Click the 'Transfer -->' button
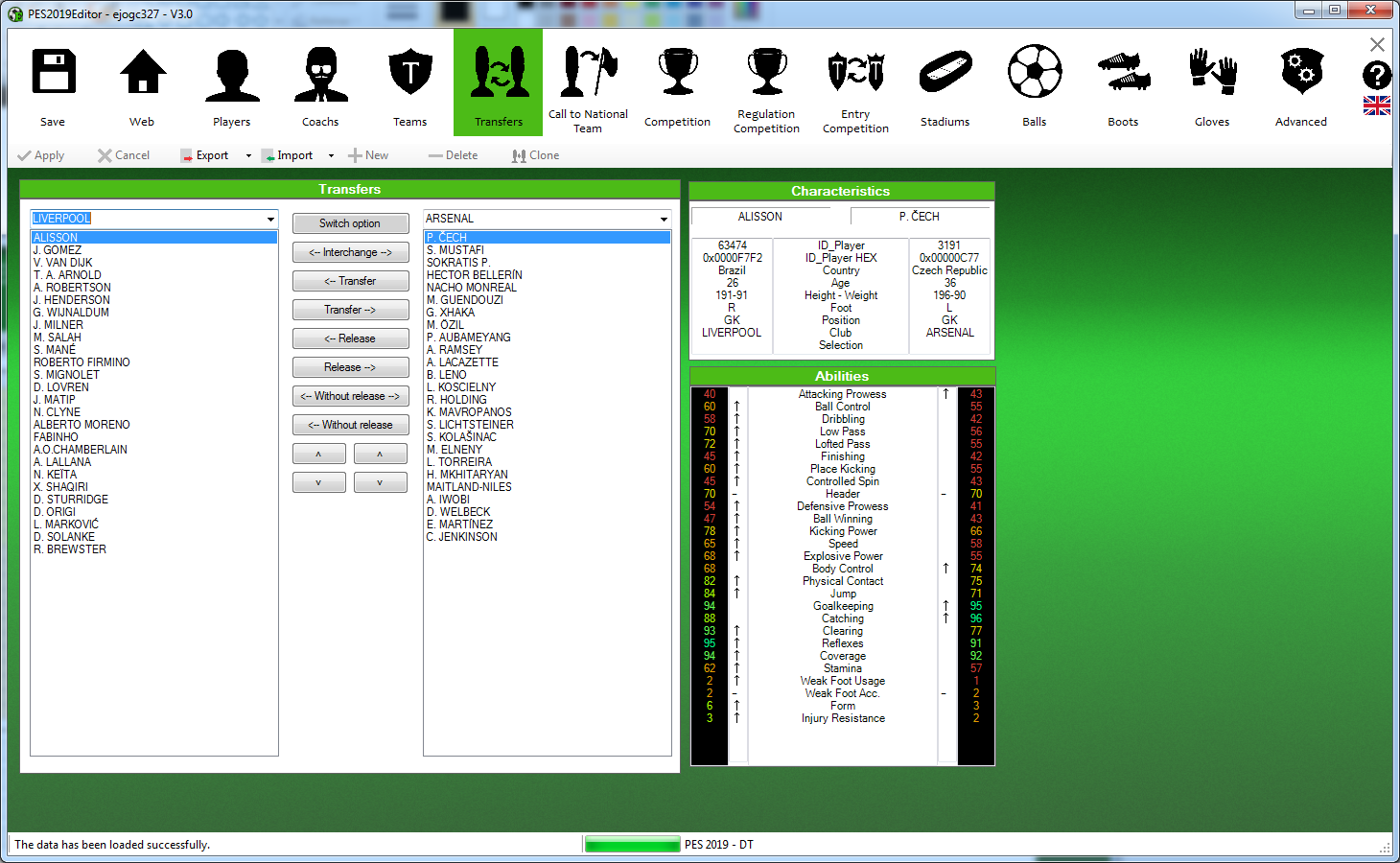The width and height of the screenshot is (1400, 863). coord(351,310)
